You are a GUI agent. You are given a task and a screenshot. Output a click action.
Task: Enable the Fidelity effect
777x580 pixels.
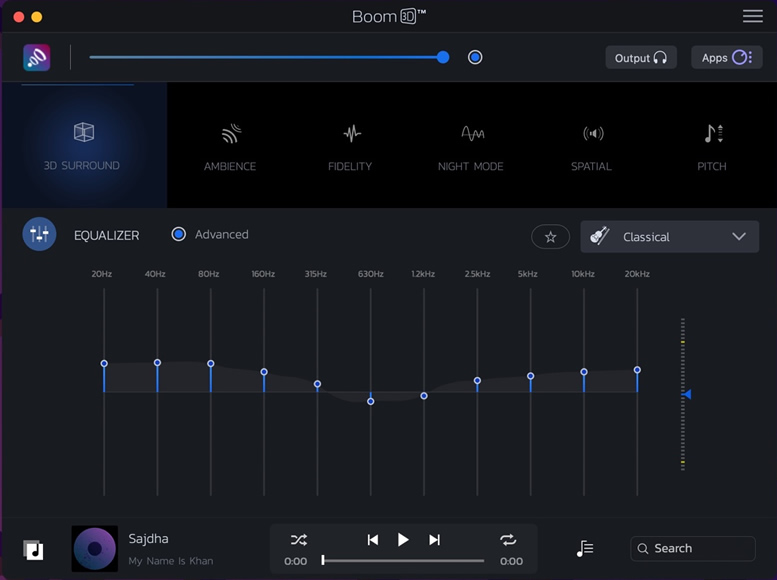pyautogui.click(x=350, y=147)
